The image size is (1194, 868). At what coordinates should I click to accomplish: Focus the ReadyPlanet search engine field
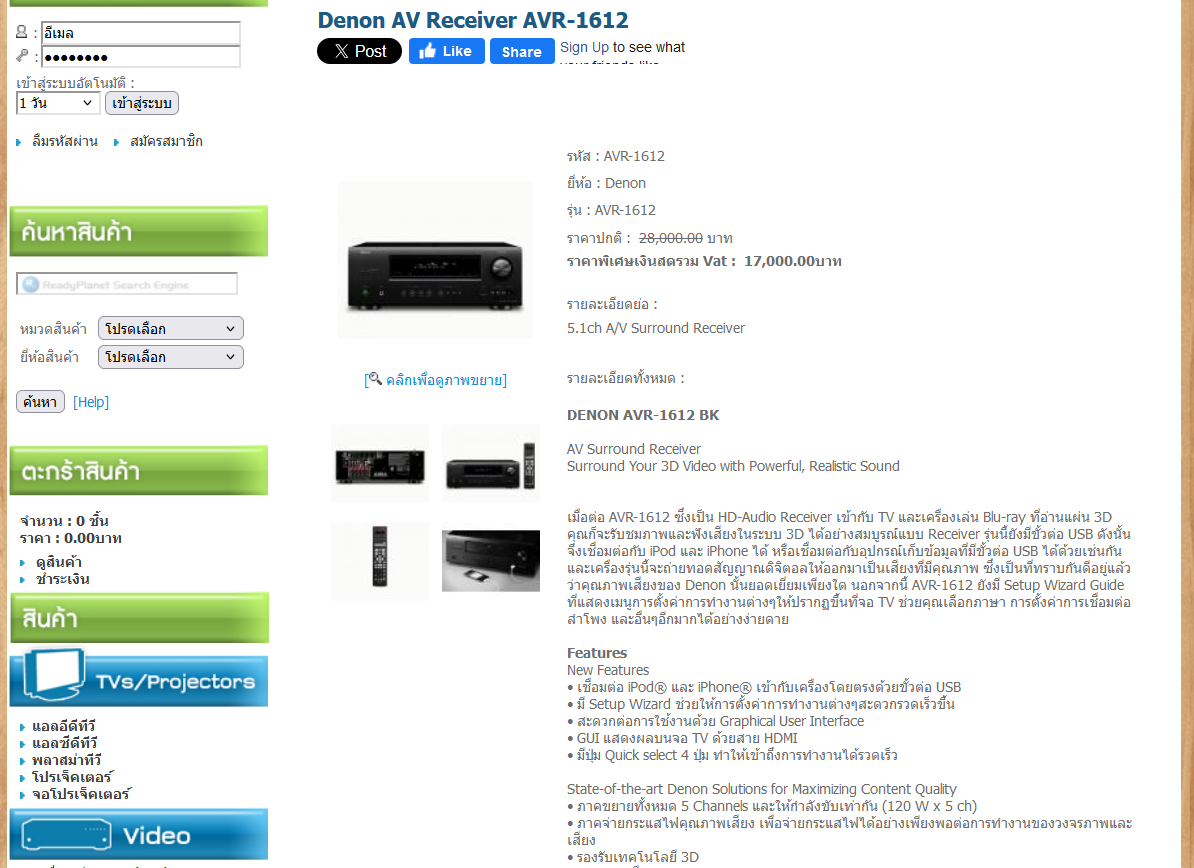[127, 284]
